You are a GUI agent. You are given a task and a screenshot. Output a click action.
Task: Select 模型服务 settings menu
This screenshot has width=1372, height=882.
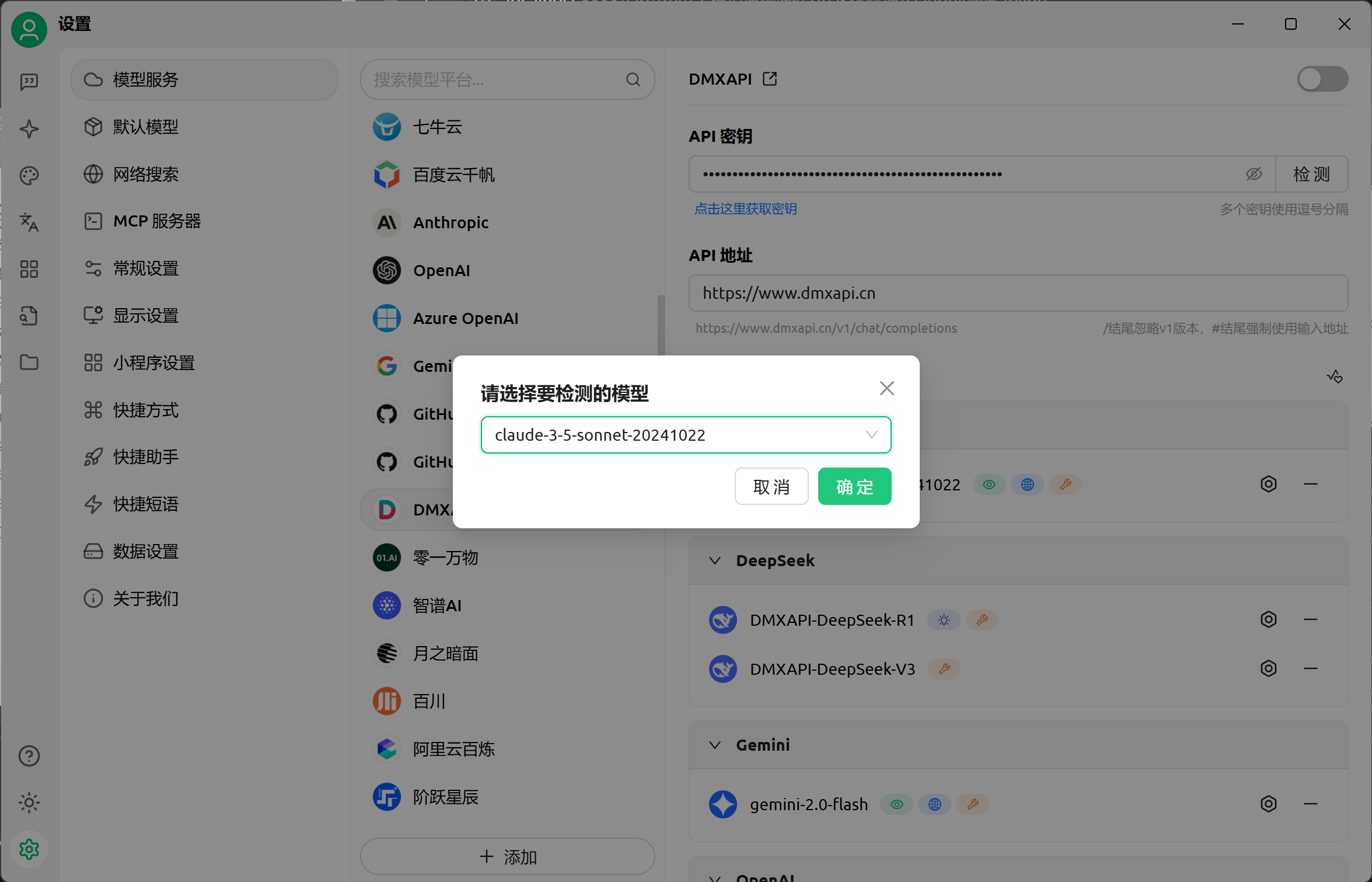pyautogui.click(x=204, y=79)
